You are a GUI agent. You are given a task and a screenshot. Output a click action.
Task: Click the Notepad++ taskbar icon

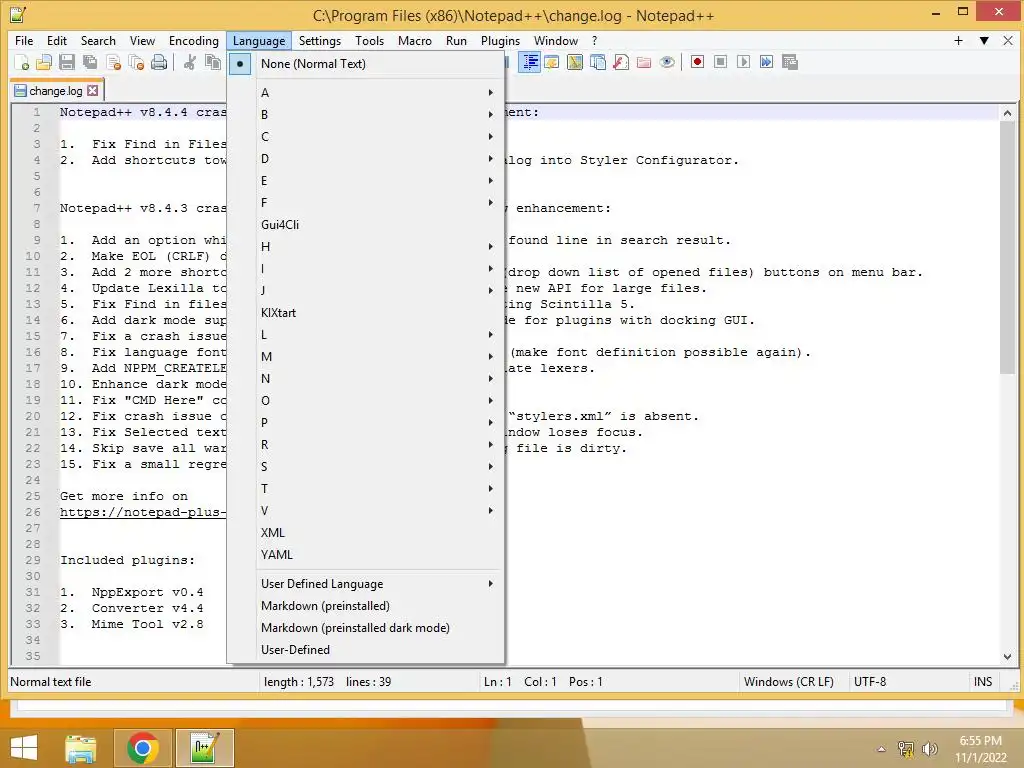coord(204,748)
